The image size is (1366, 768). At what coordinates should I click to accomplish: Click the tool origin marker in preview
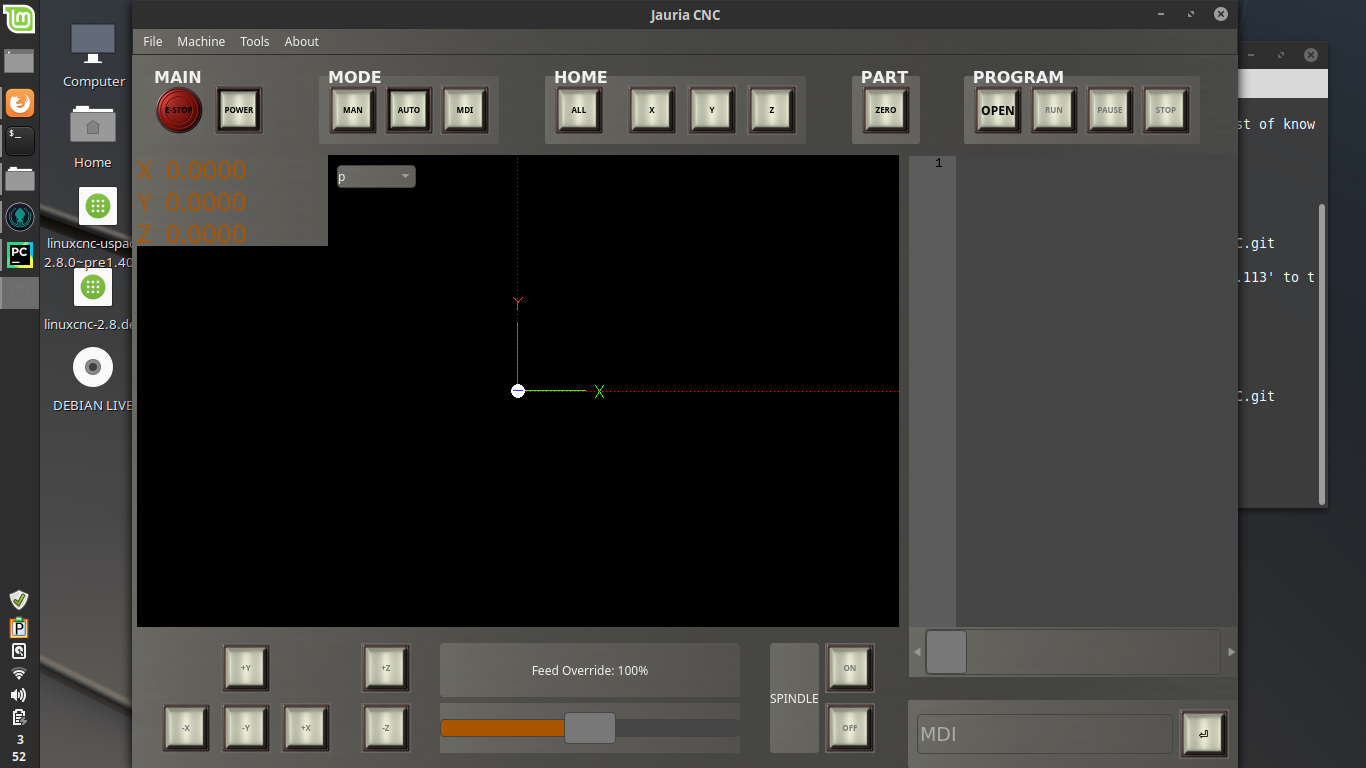click(x=518, y=391)
